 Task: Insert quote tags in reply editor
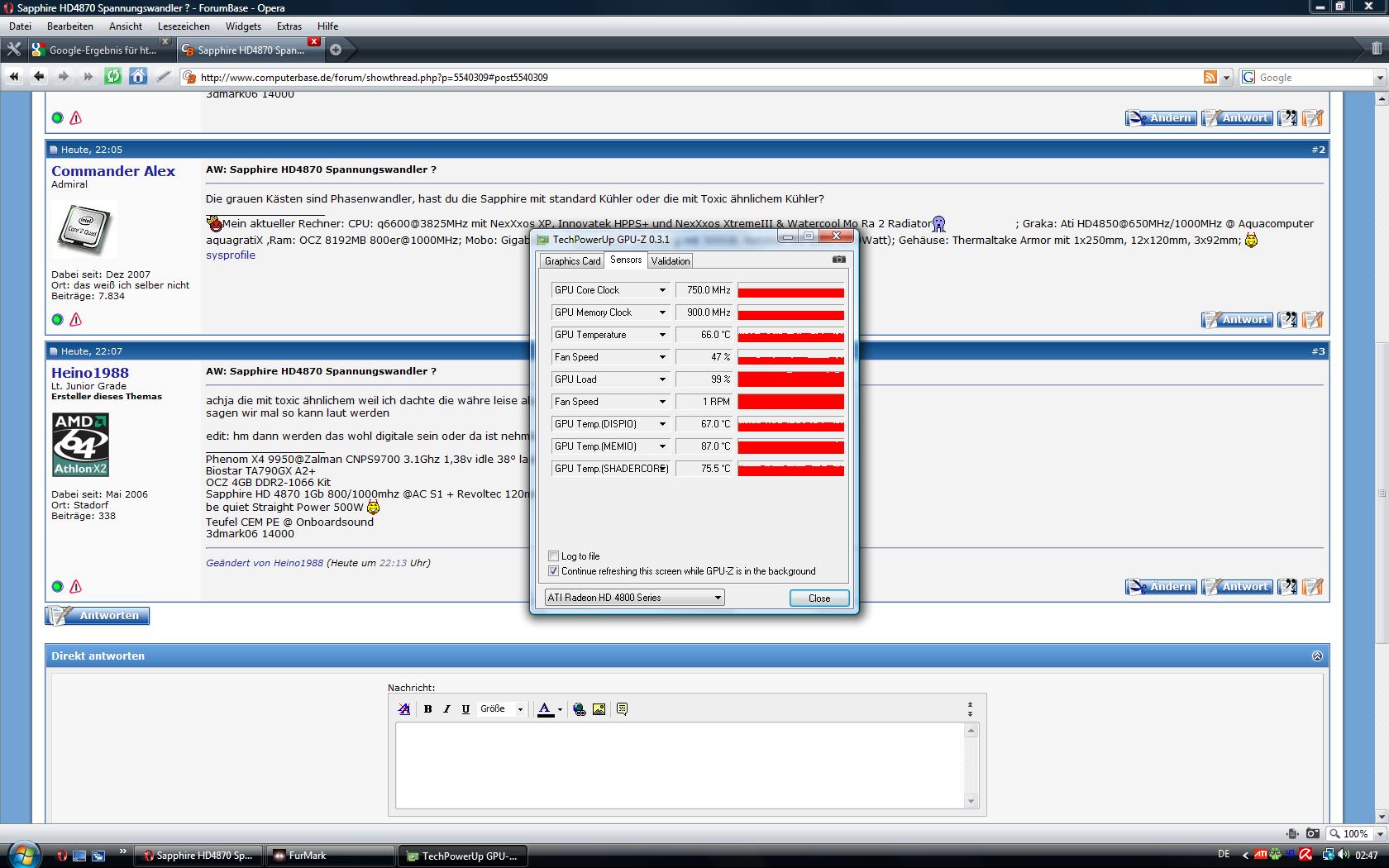point(622,709)
